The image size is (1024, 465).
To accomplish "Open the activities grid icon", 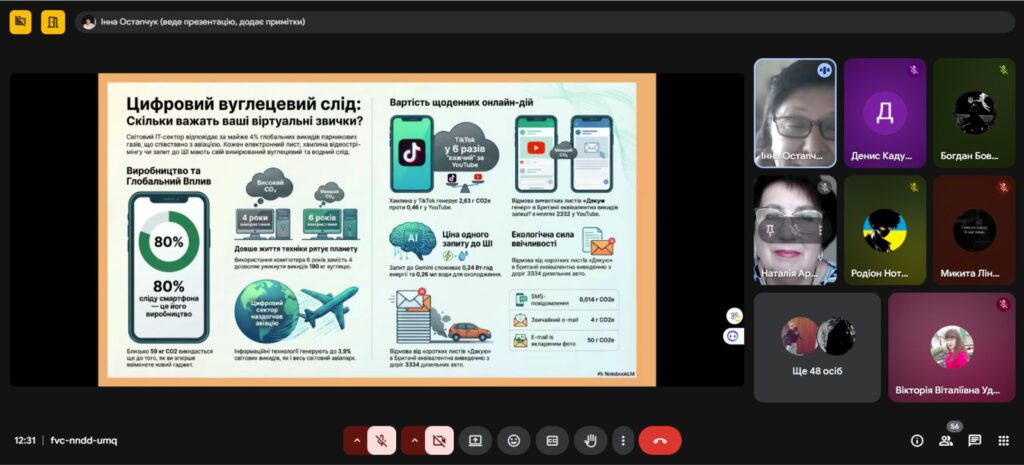I will coord(1003,440).
